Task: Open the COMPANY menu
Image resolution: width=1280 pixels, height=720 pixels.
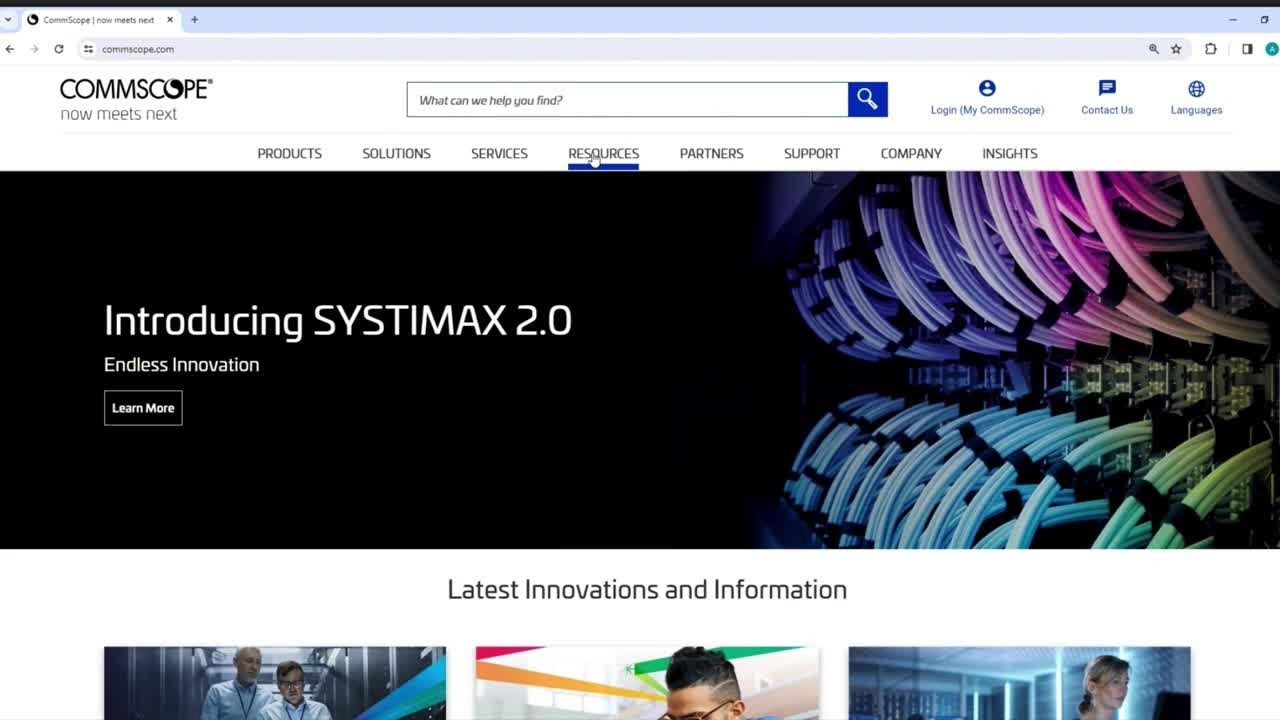Action: 911,153
